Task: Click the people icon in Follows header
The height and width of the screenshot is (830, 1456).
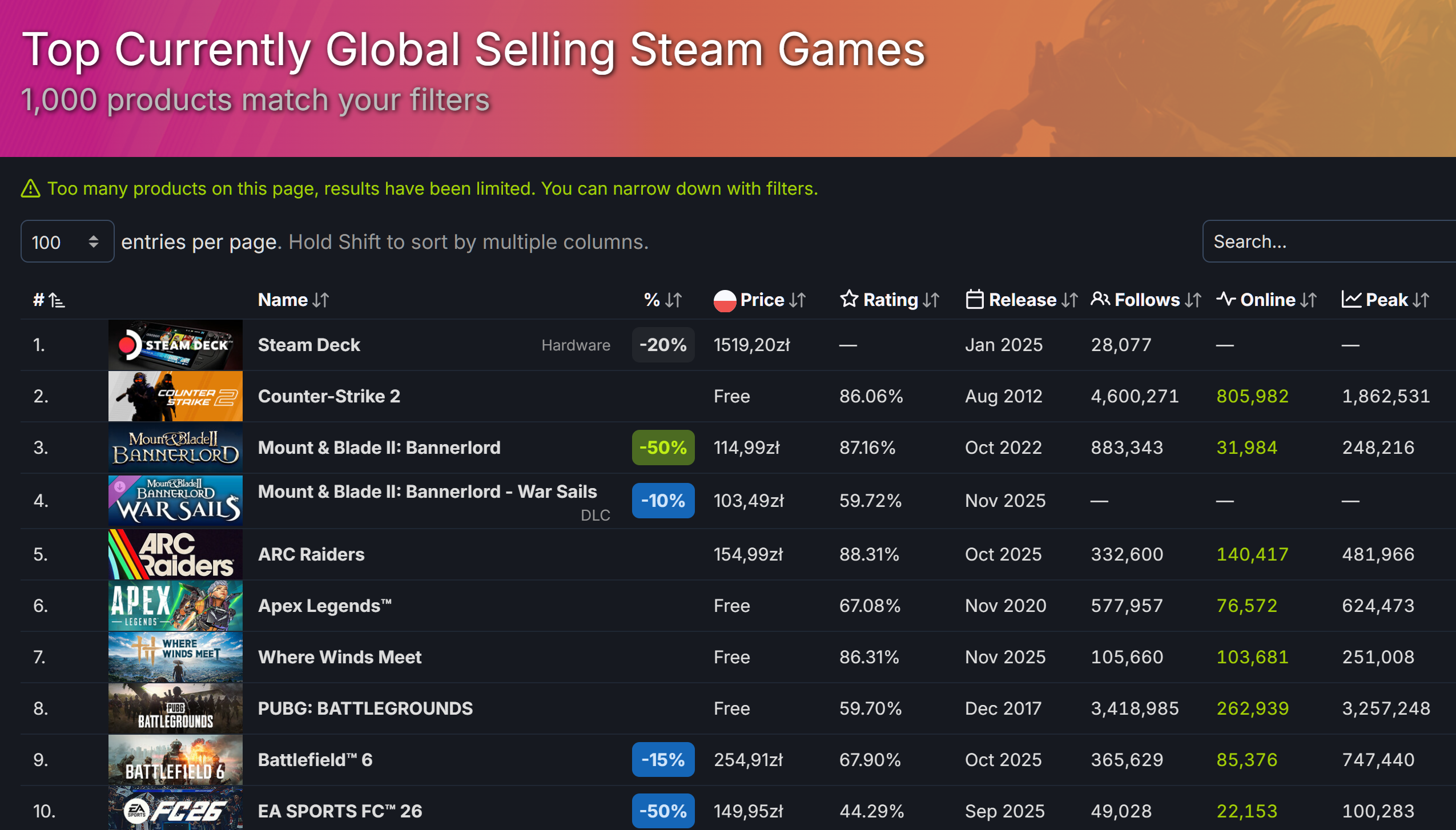Action: pos(1100,299)
